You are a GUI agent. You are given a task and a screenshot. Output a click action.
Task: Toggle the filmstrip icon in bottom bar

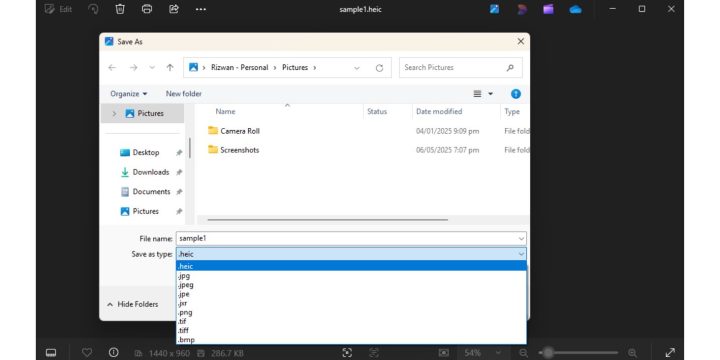(51, 353)
